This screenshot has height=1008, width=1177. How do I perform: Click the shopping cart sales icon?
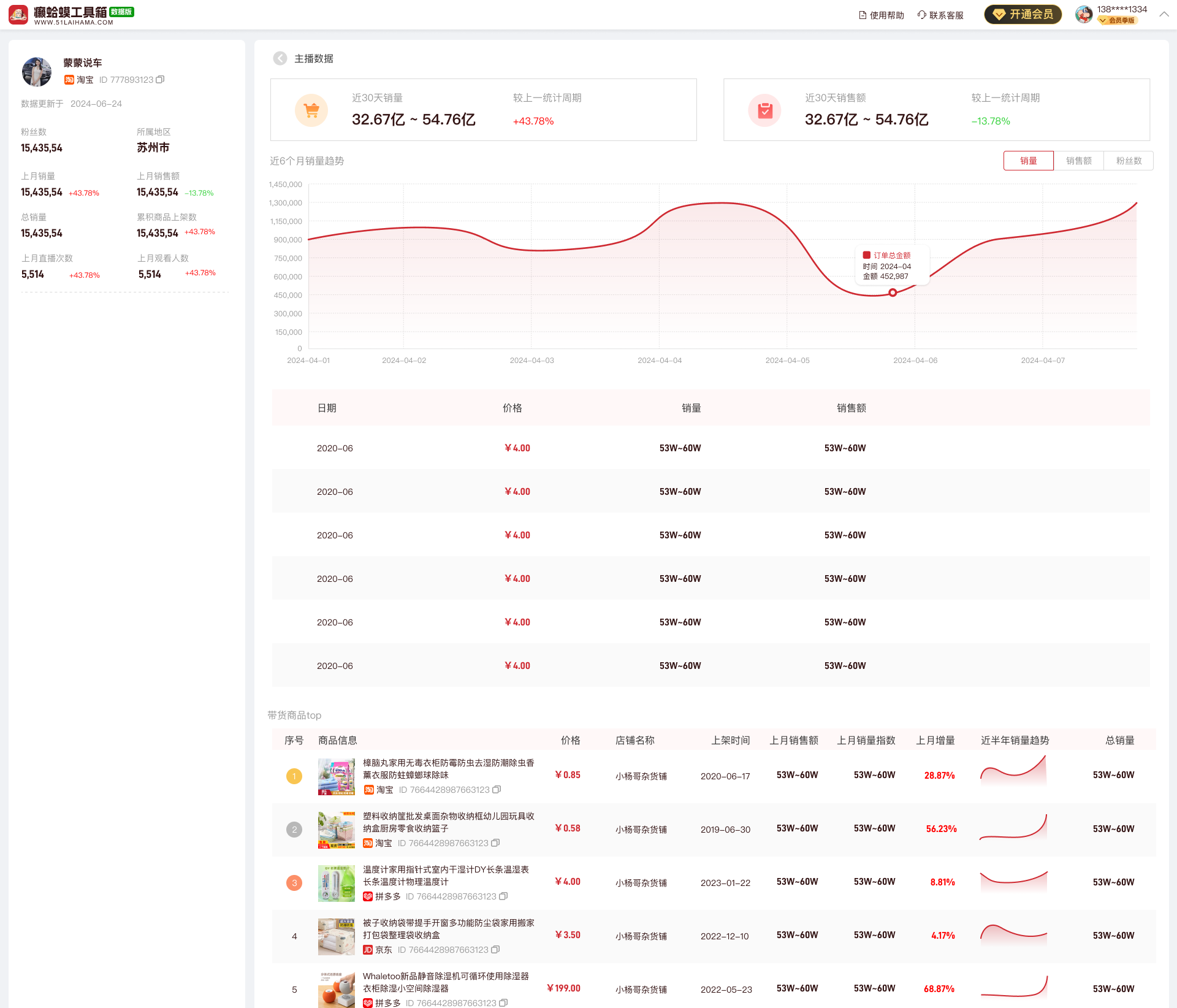[311, 110]
